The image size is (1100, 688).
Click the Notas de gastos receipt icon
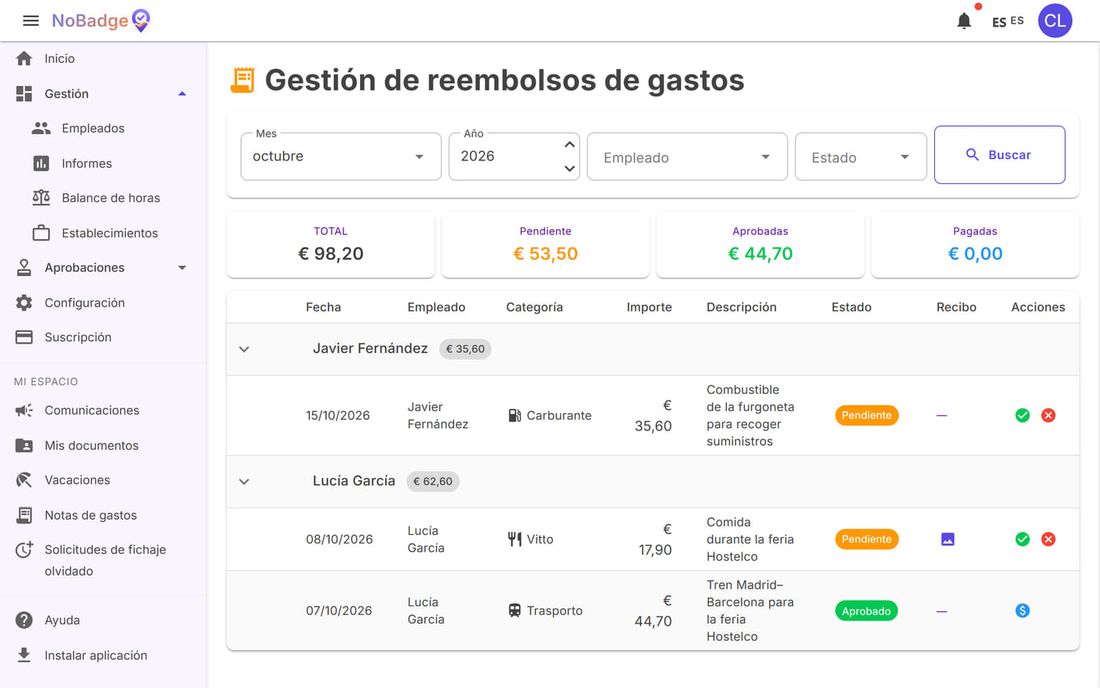coord(24,515)
